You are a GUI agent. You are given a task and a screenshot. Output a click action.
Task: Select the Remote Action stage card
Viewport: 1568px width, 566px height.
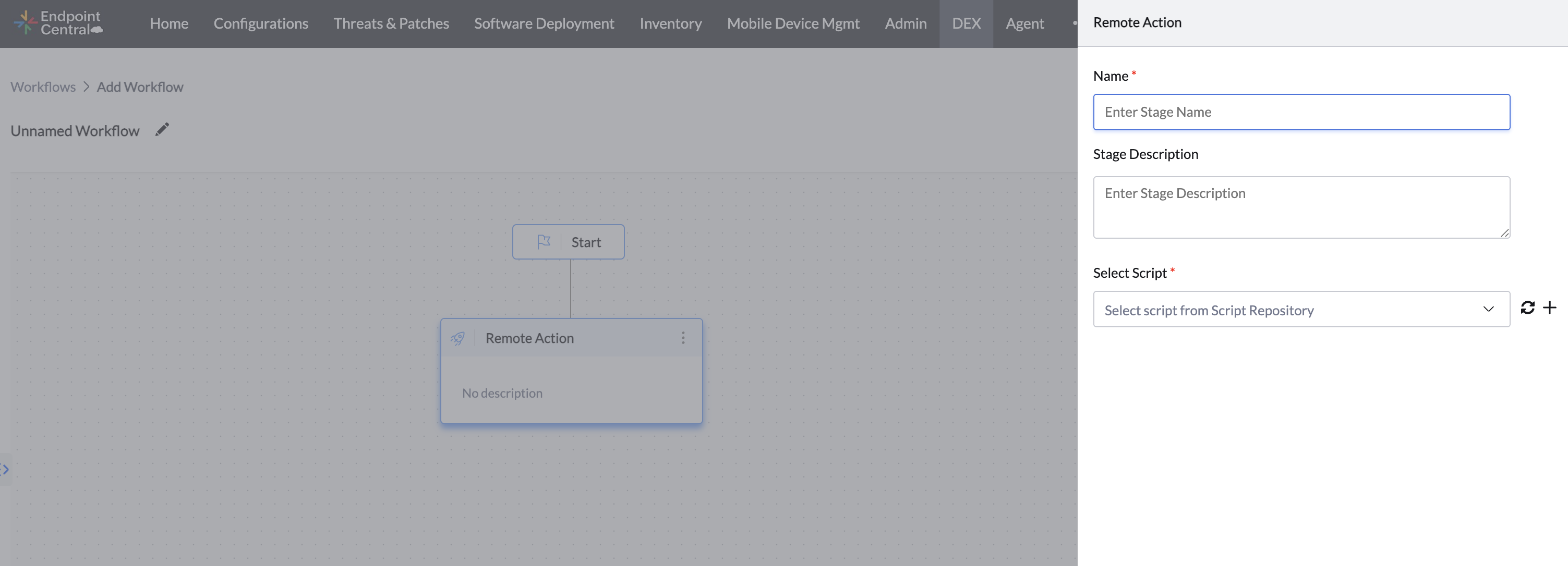(571, 371)
